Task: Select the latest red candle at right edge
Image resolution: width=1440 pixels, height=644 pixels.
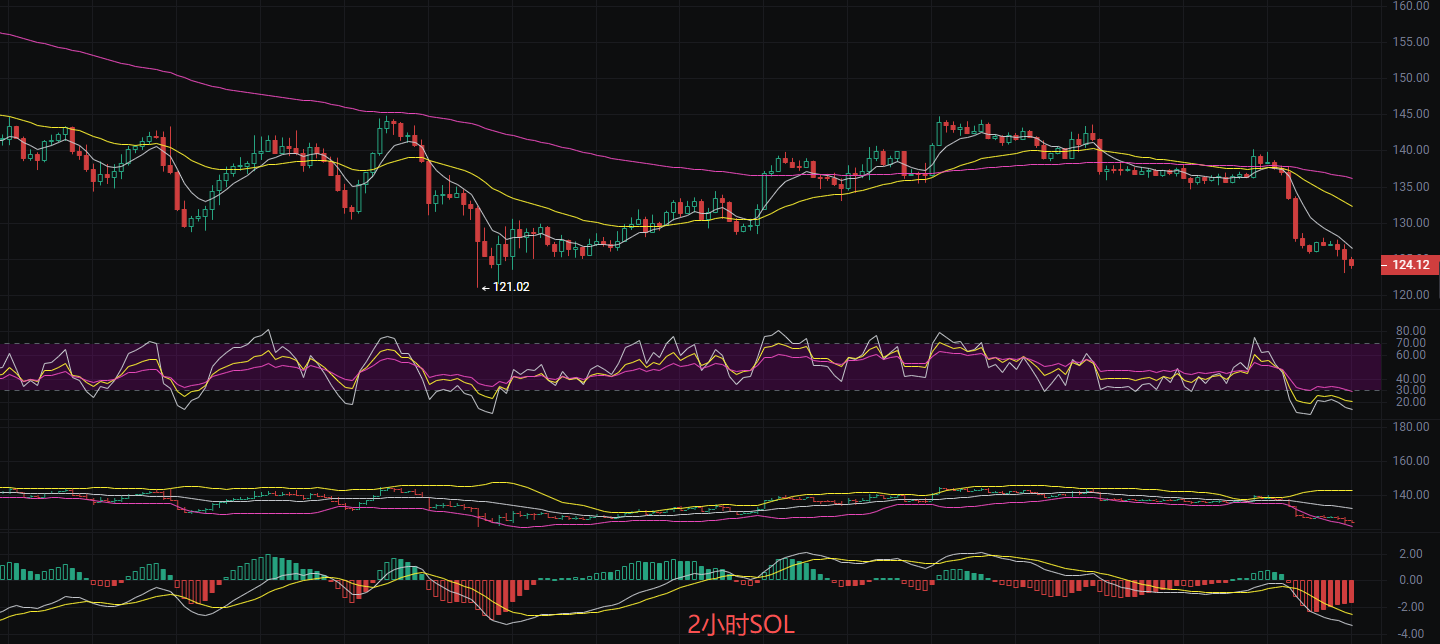Action: (x=1352, y=263)
